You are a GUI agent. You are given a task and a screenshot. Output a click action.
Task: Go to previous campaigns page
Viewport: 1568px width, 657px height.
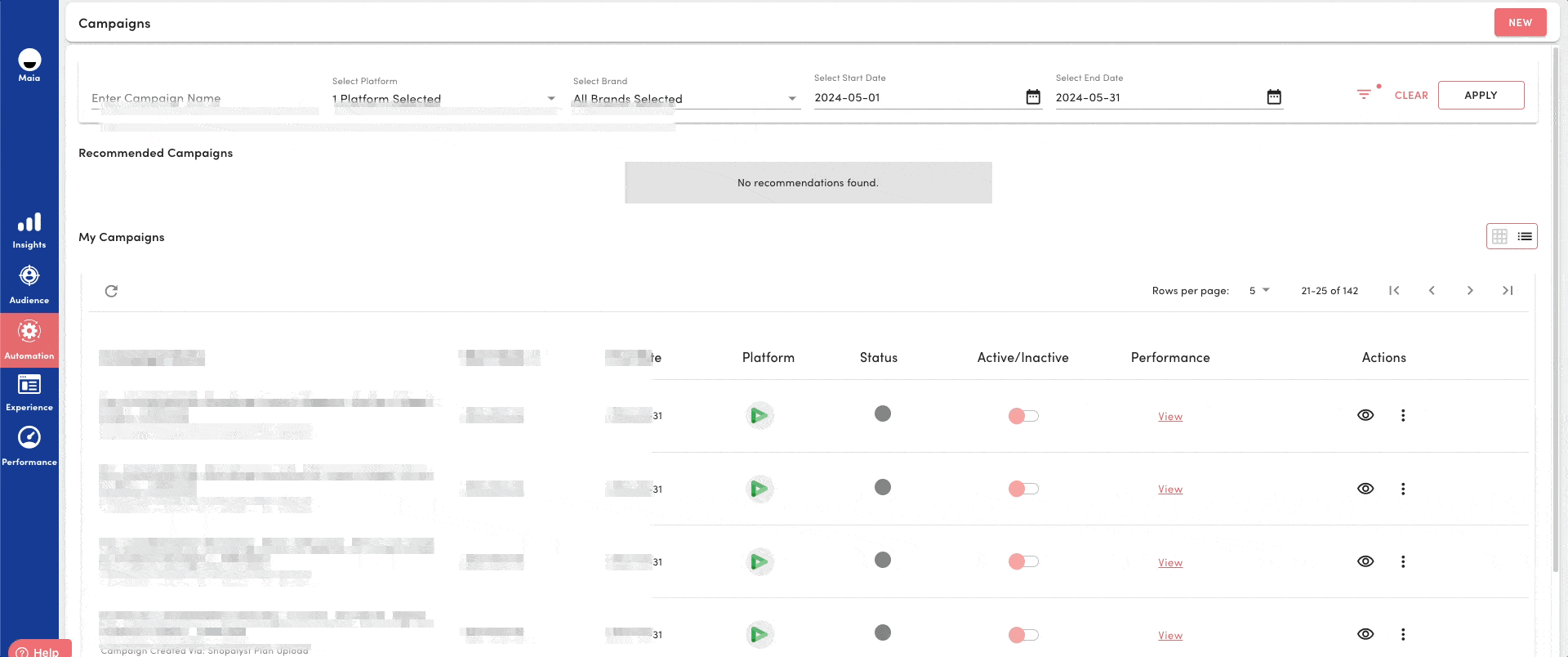click(x=1432, y=290)
